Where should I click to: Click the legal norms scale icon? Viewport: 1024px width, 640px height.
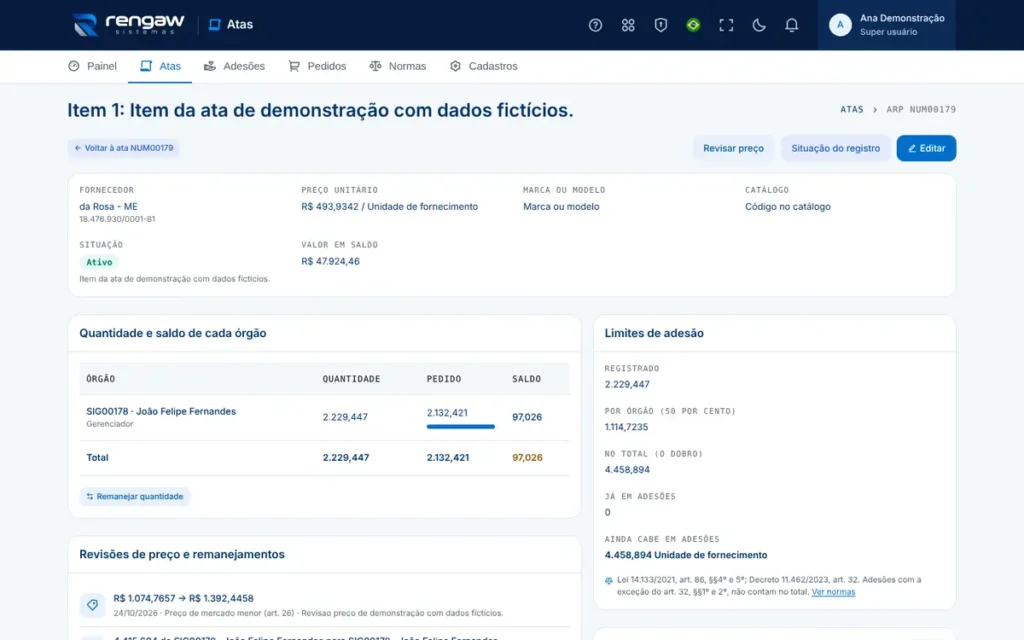pos(609,581)
